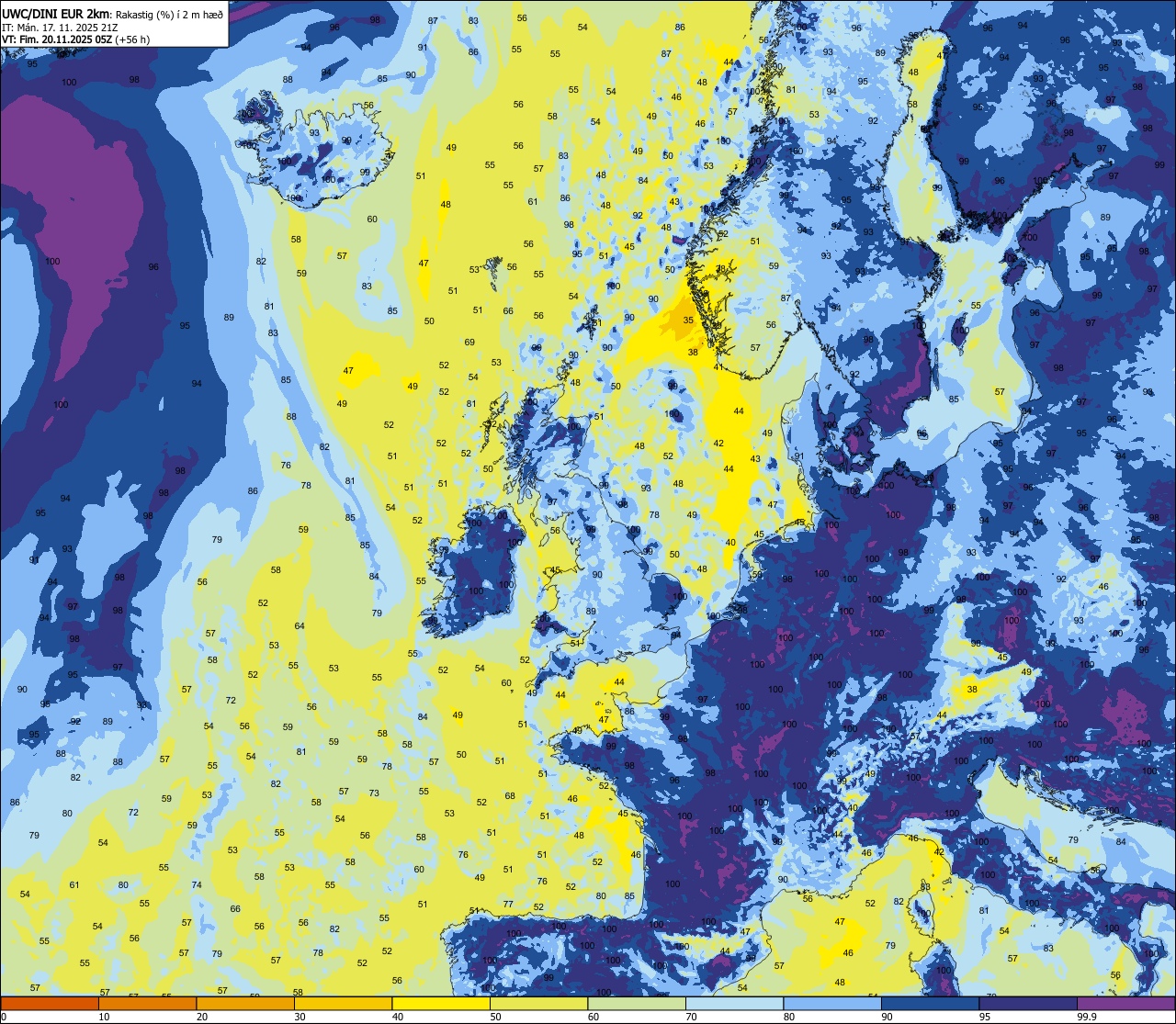Click the map value '74' on the map
The height and width of the screenshot is (1024, 1176).
tap(197, 885)
